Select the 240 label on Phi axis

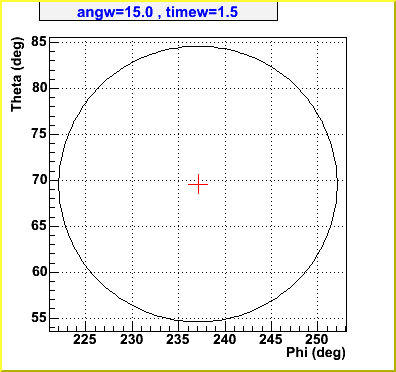225,340
